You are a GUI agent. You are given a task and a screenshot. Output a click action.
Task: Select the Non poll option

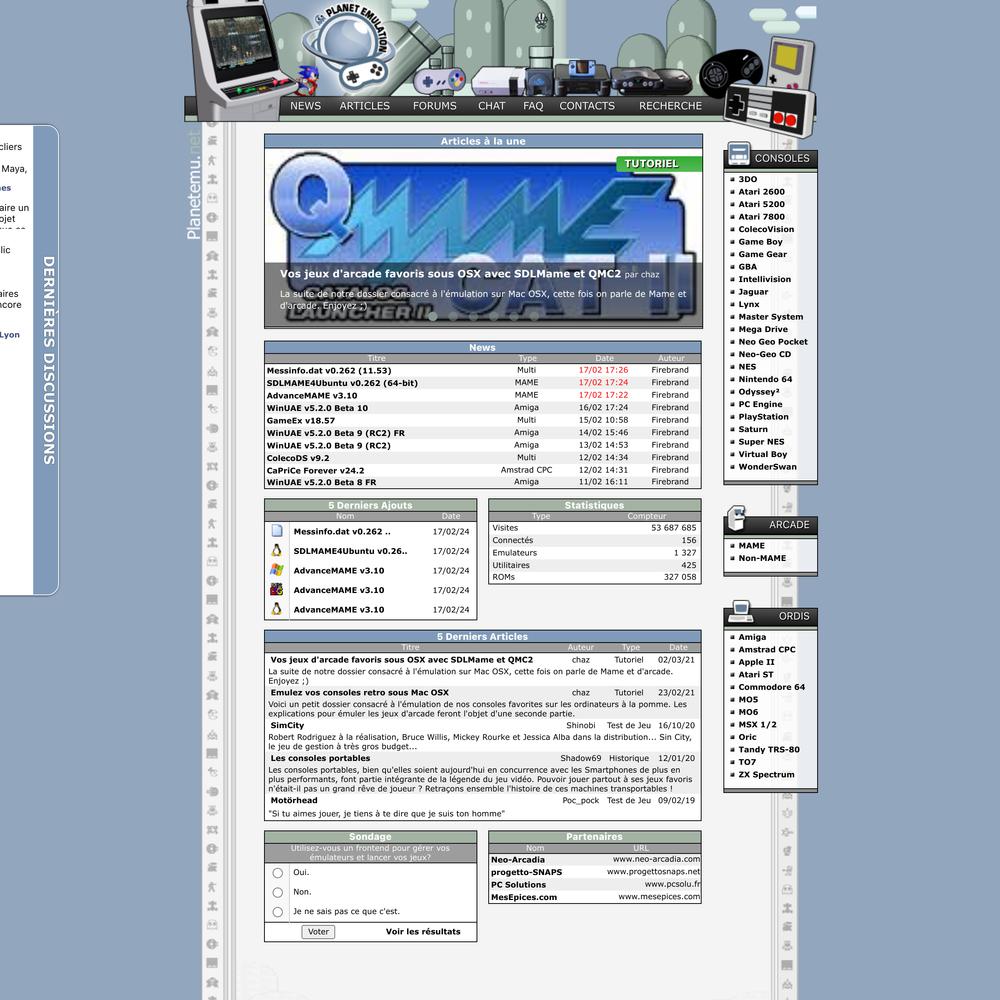[277, 892]
